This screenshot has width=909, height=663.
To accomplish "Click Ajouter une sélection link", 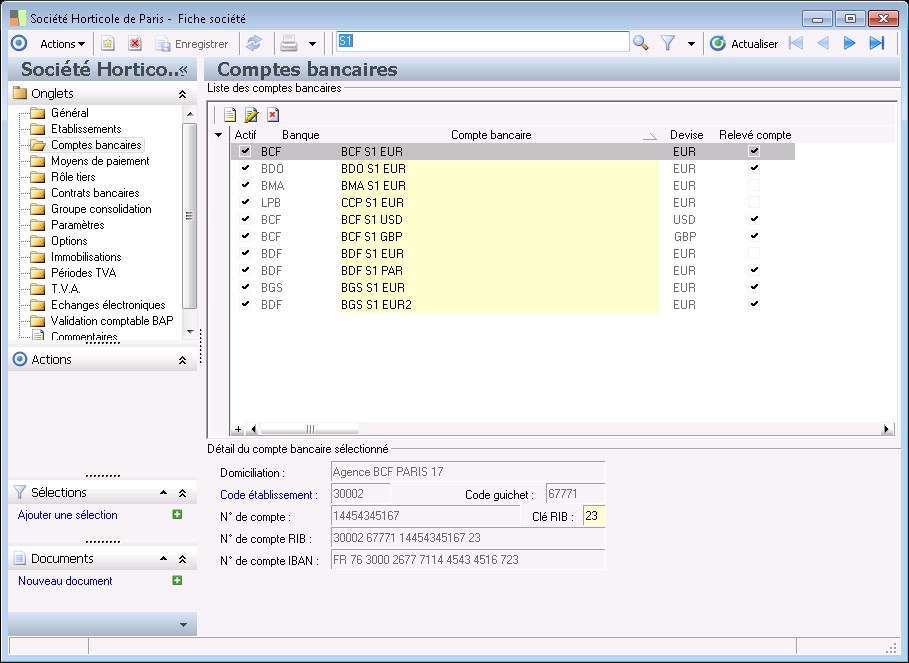I will point(68,515).
